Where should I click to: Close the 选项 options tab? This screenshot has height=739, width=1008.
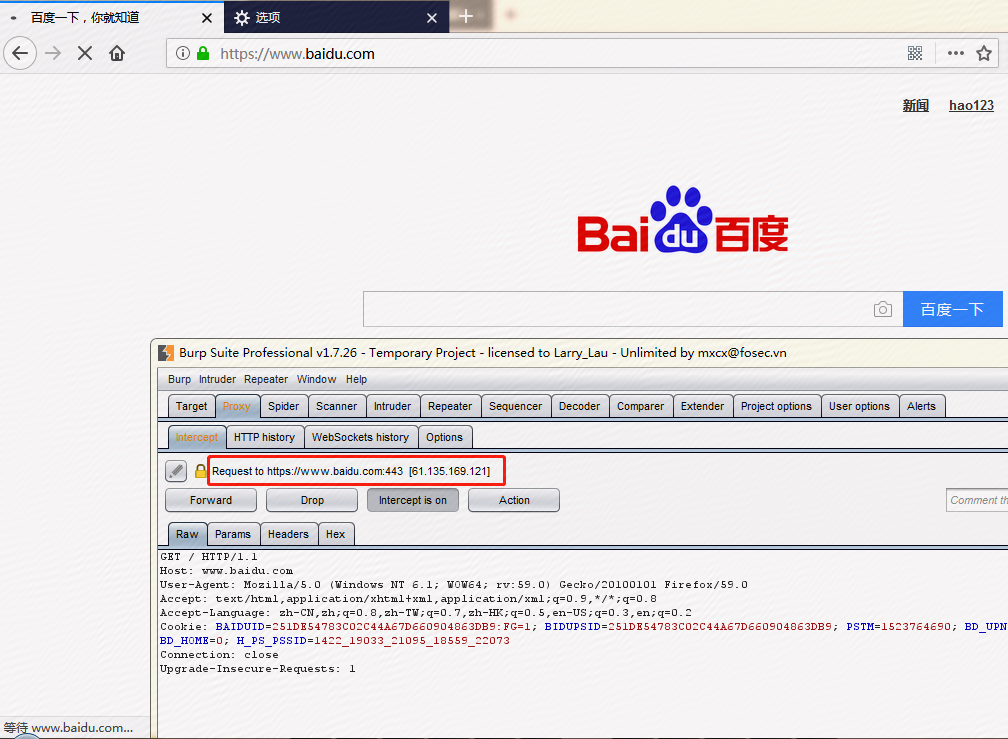tap(432, 18)
